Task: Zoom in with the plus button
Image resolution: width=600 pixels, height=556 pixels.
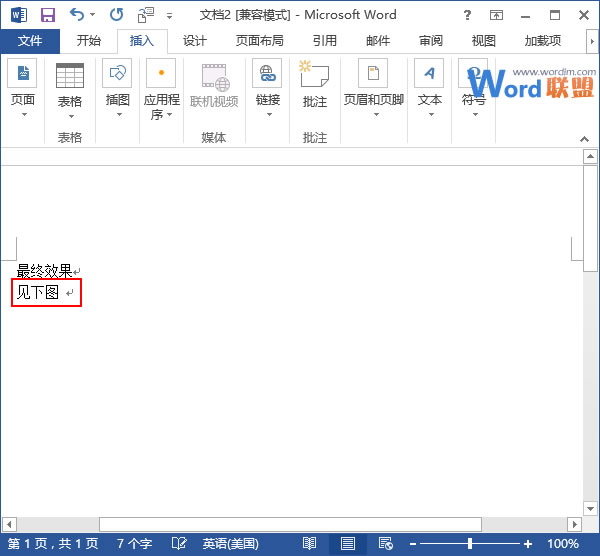Action: tap(528, 544)
